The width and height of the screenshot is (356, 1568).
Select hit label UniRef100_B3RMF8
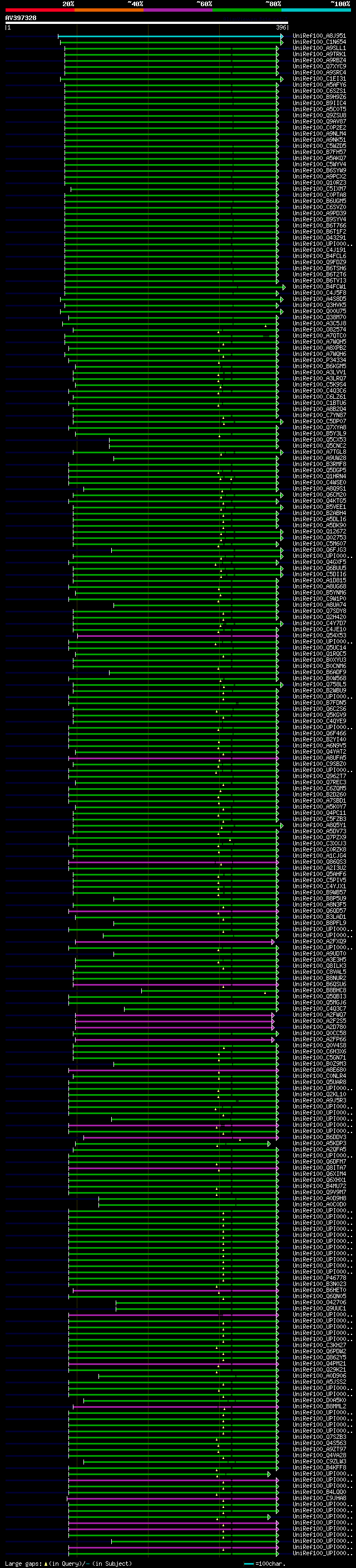pyautogui.click(x=319, y=464)
